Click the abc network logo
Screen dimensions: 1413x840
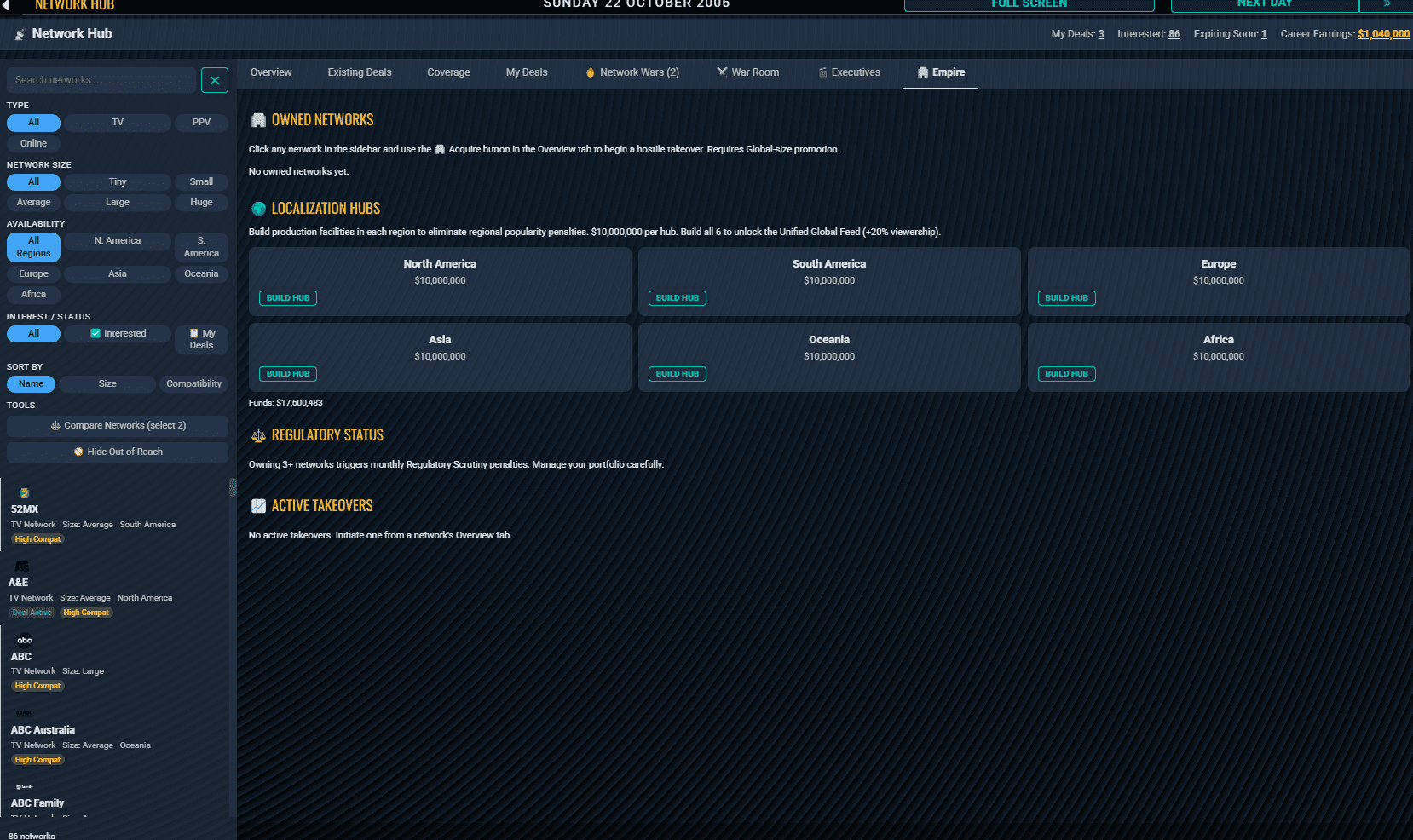(x=25, y=640)
